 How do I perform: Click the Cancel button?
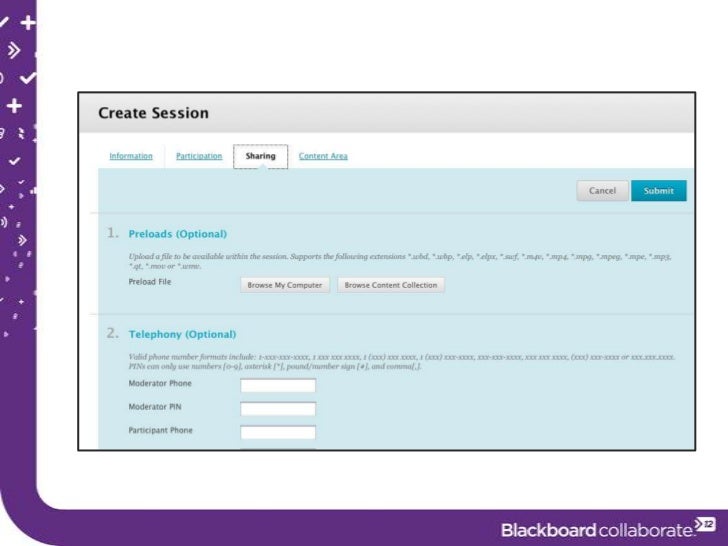point(602,191)
